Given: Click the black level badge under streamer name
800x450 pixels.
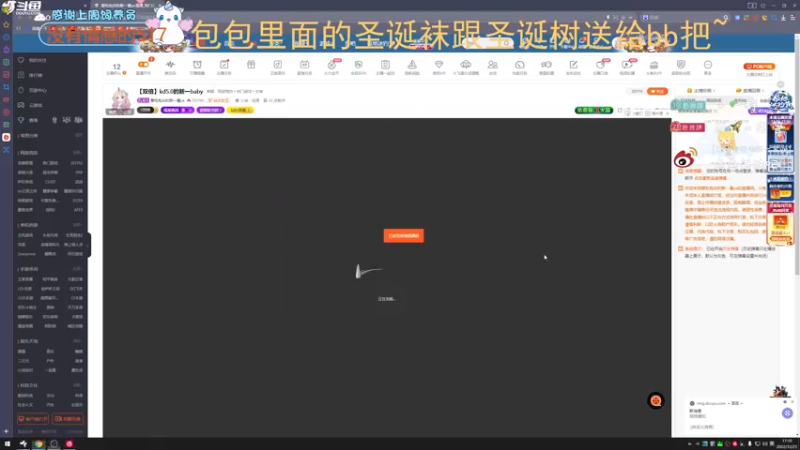Looking at the screenshot, I should 145,110.
